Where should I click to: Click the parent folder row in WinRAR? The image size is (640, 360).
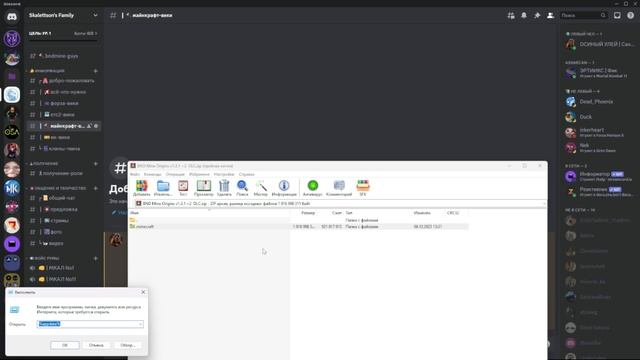coord(299,220)
